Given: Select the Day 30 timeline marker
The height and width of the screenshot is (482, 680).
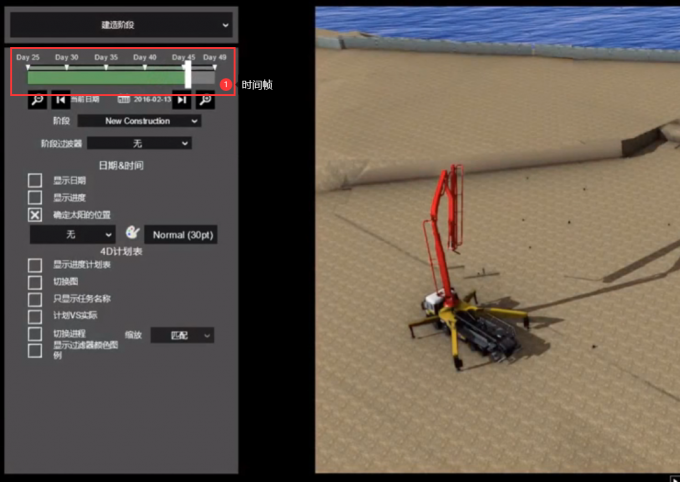Looking at the screenshot, I should coord(67,67).
